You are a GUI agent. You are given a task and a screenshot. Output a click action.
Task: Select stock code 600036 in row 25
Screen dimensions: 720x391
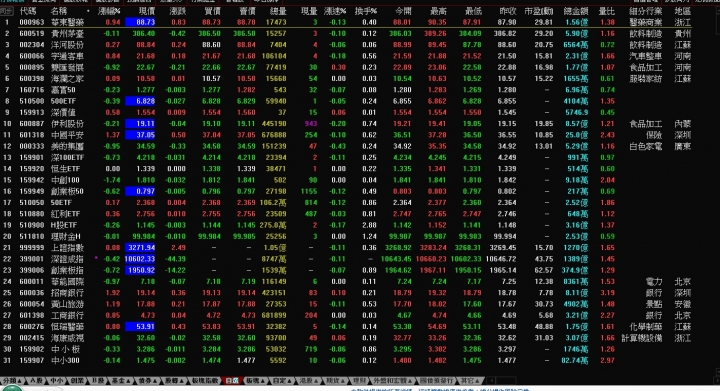point(32,293)
